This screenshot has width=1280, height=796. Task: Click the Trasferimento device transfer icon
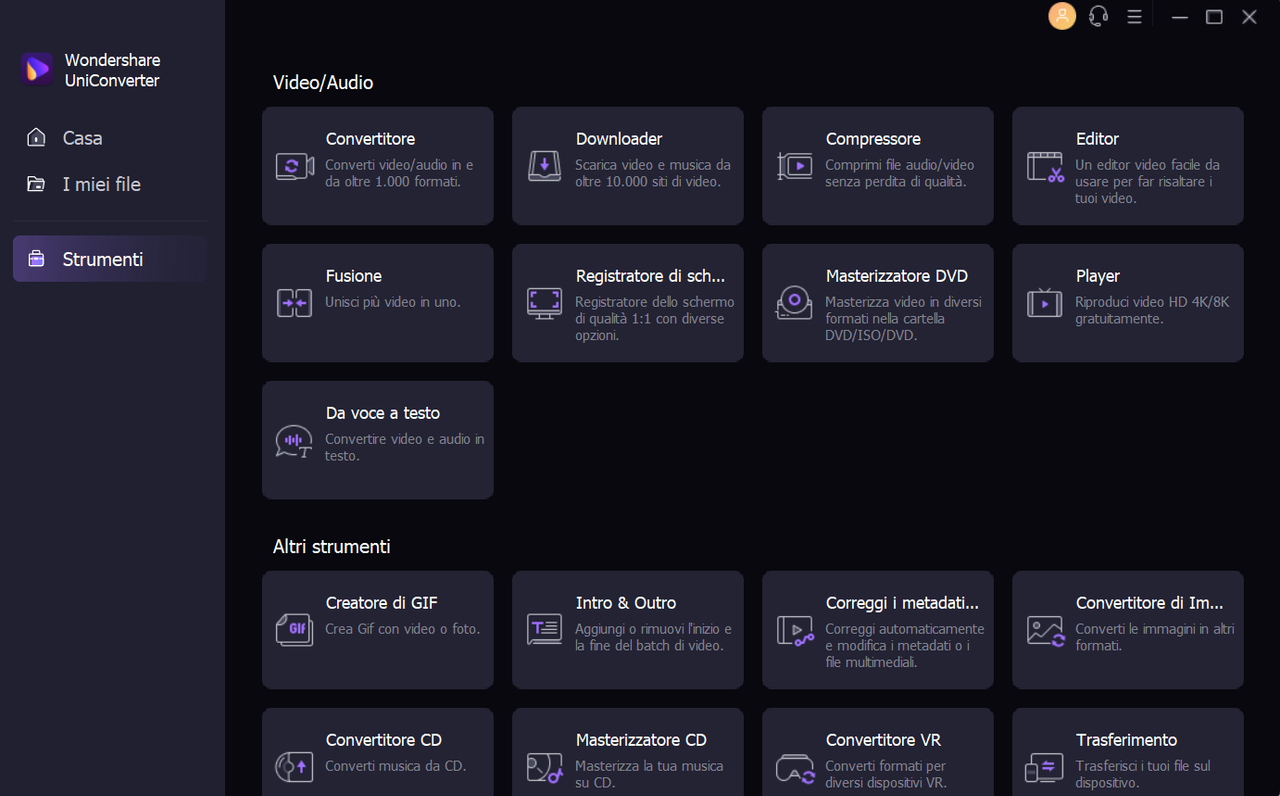point(1045,768)
